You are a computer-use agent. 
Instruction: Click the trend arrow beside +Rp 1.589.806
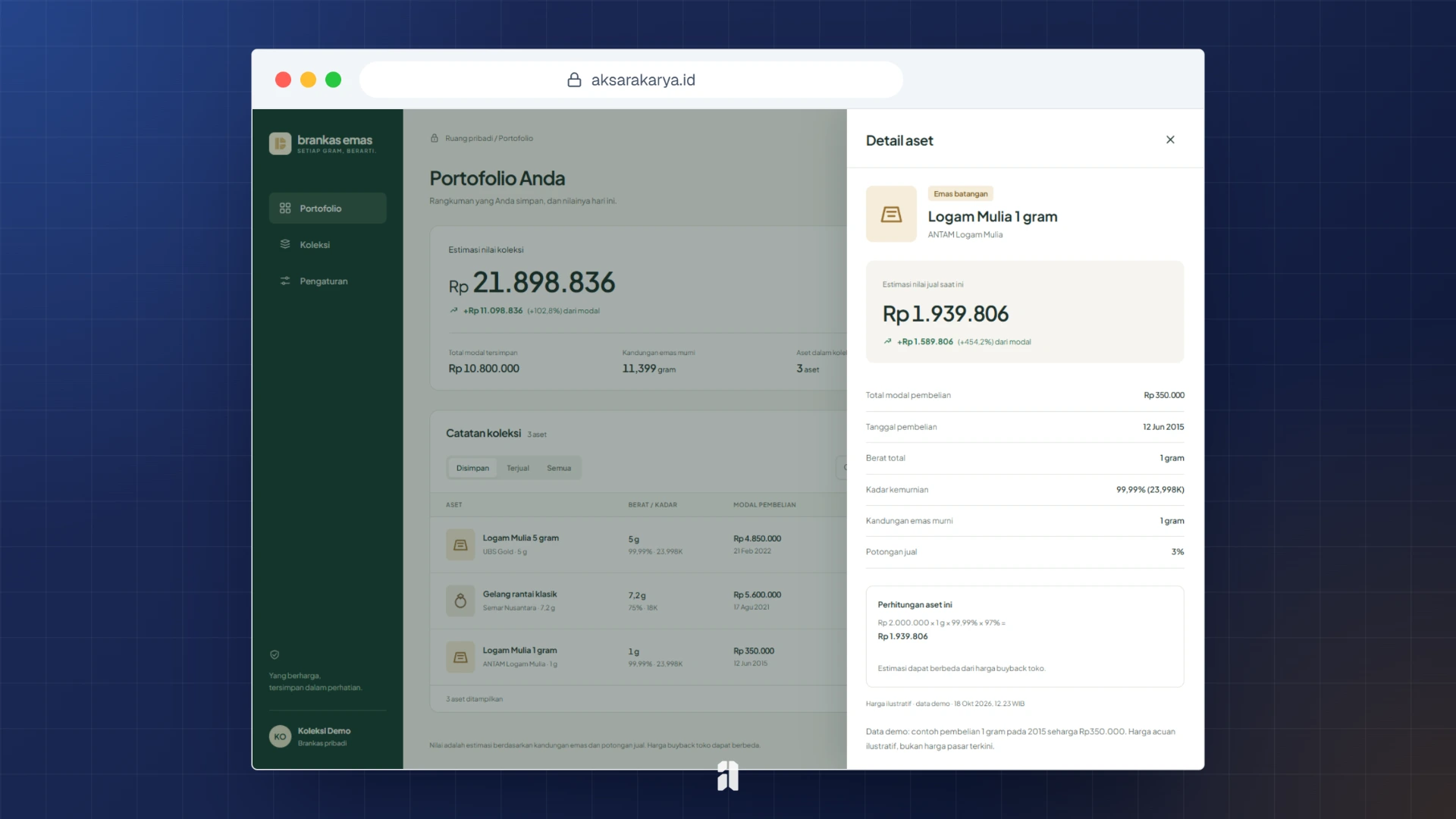(x=887, y=341)
